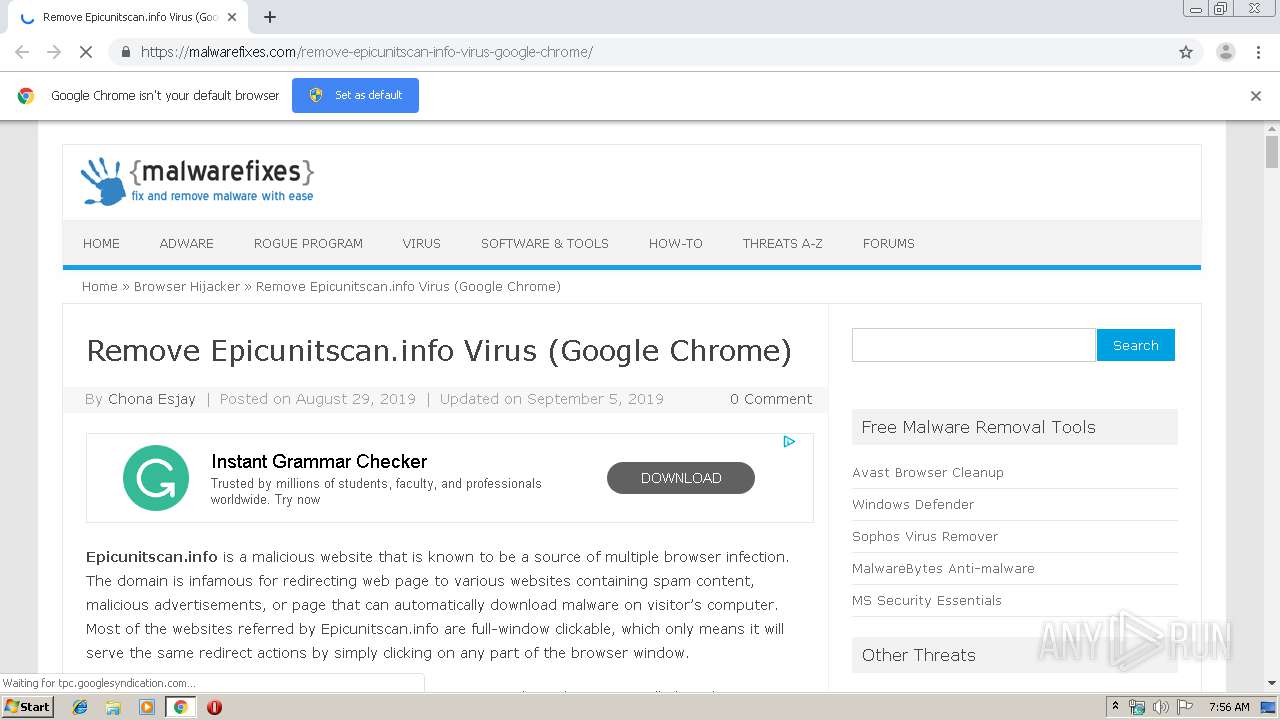This screenshot has height=720, width=1280.
Task: Open the VIRUS menu item
Action: pos(421,243)
